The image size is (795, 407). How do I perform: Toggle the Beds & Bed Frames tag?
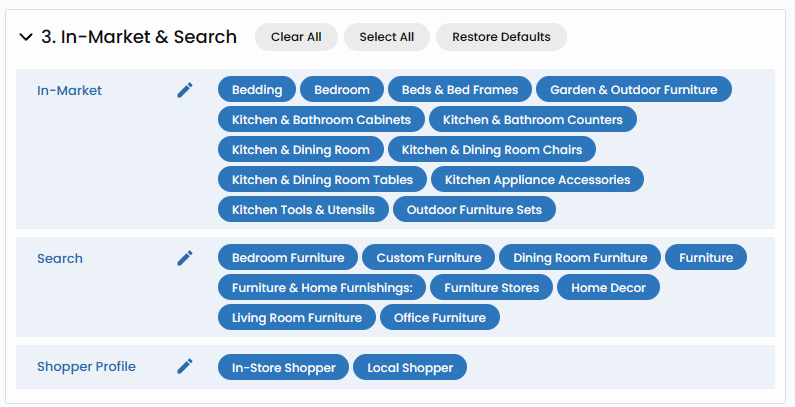(x=460, y=90)
